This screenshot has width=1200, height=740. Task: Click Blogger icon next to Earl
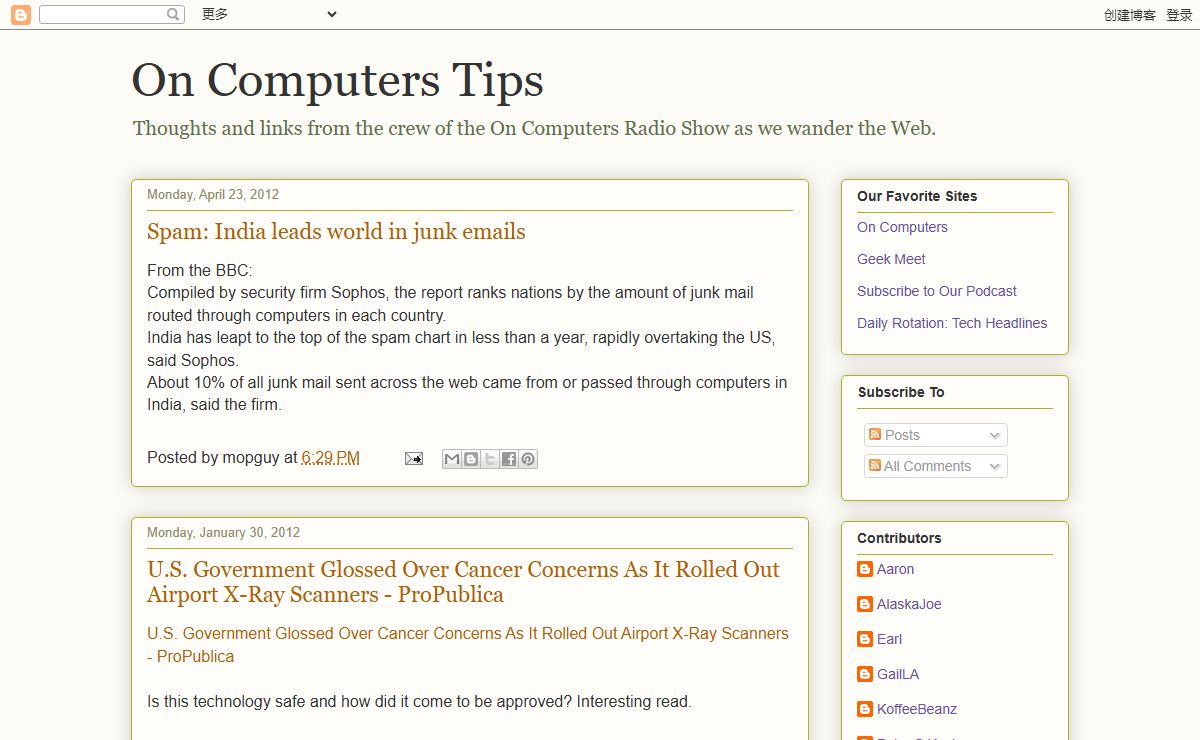[x=865, y=639]
